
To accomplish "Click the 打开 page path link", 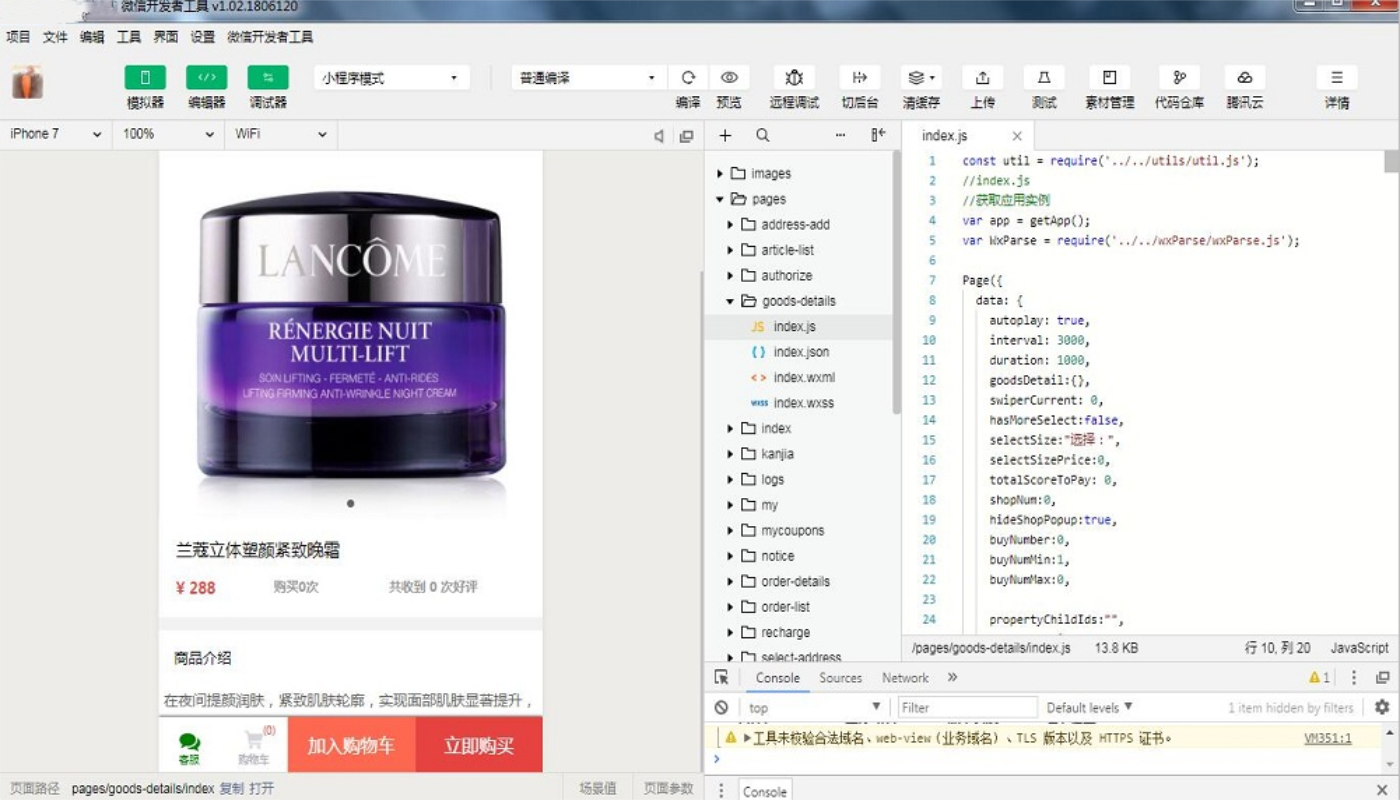I will pyautogui.click(x=262, y=789).
